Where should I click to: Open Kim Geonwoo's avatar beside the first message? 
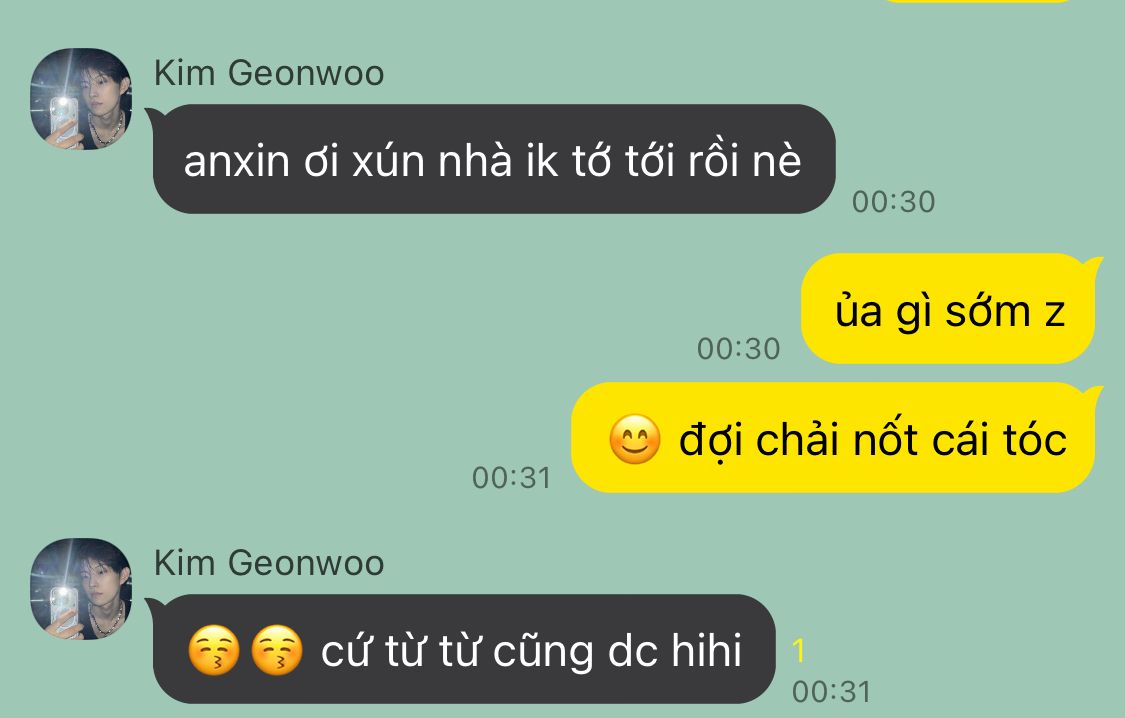click(81, 99)
